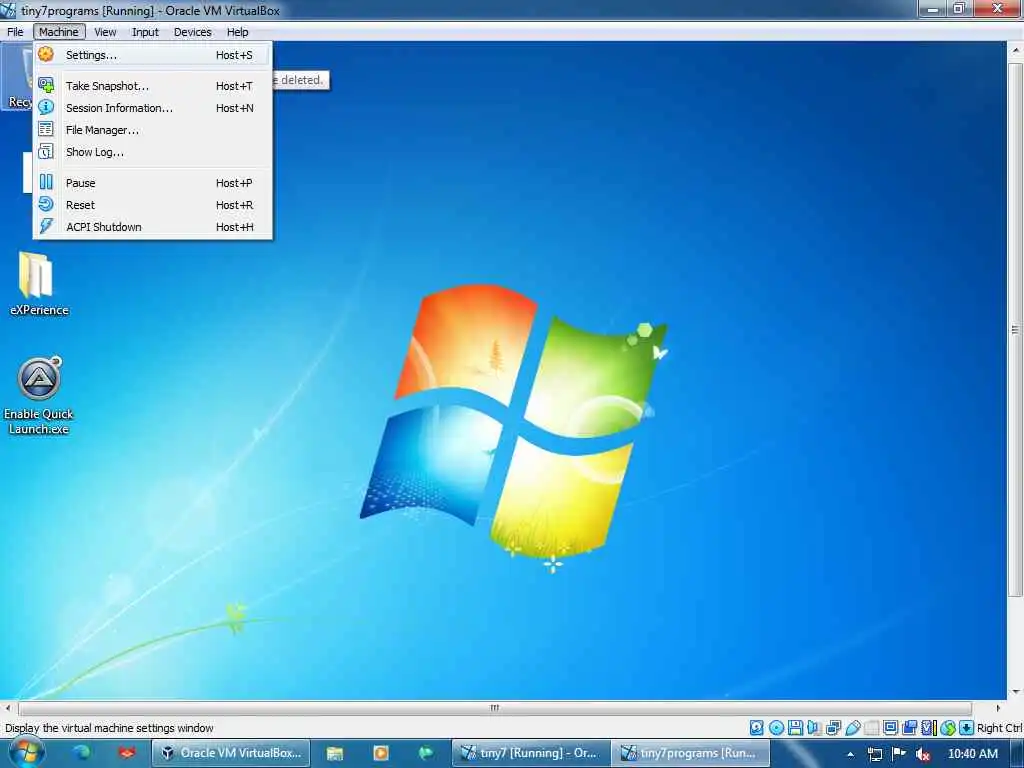This screenshot has height=768, width=1024.
Task: Click the vertical scrollbar up arrow
Action: (1015, 50)
